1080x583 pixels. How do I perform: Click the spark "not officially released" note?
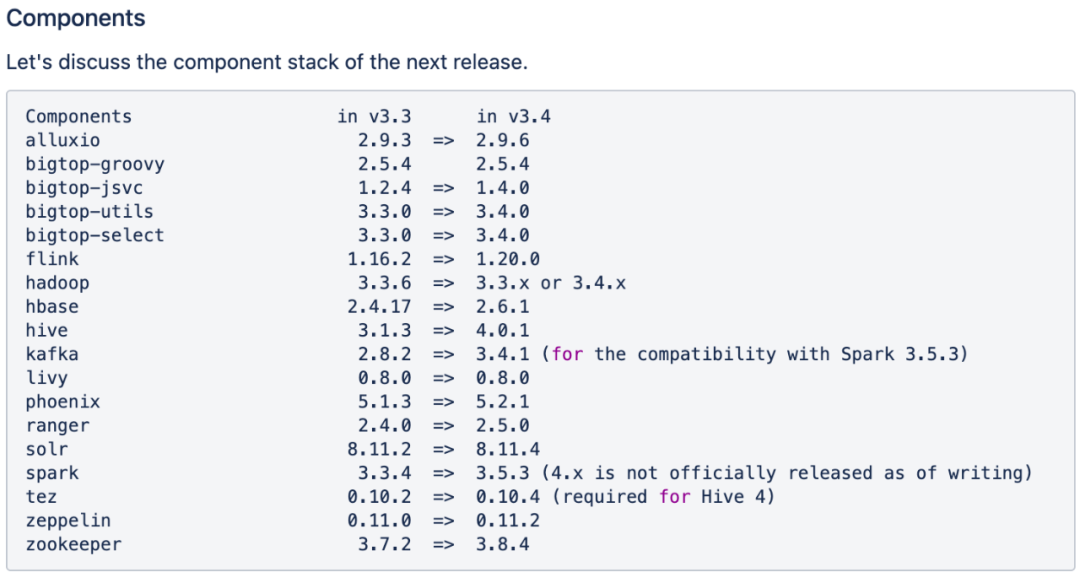coord(791,473)
